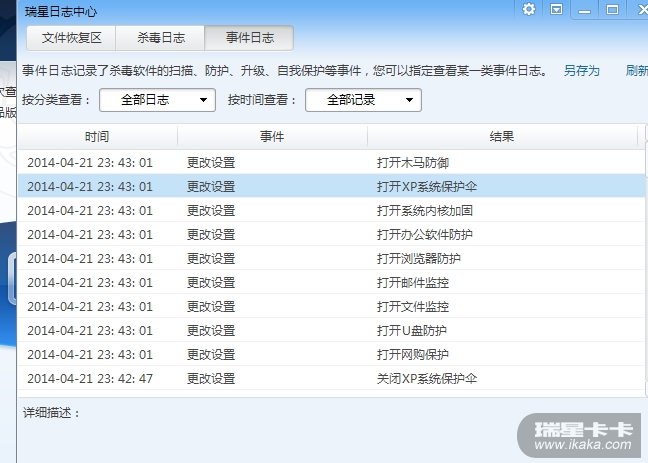Open the settings gear icon in title bar
The image size is (648, 463).
(529, 9)
